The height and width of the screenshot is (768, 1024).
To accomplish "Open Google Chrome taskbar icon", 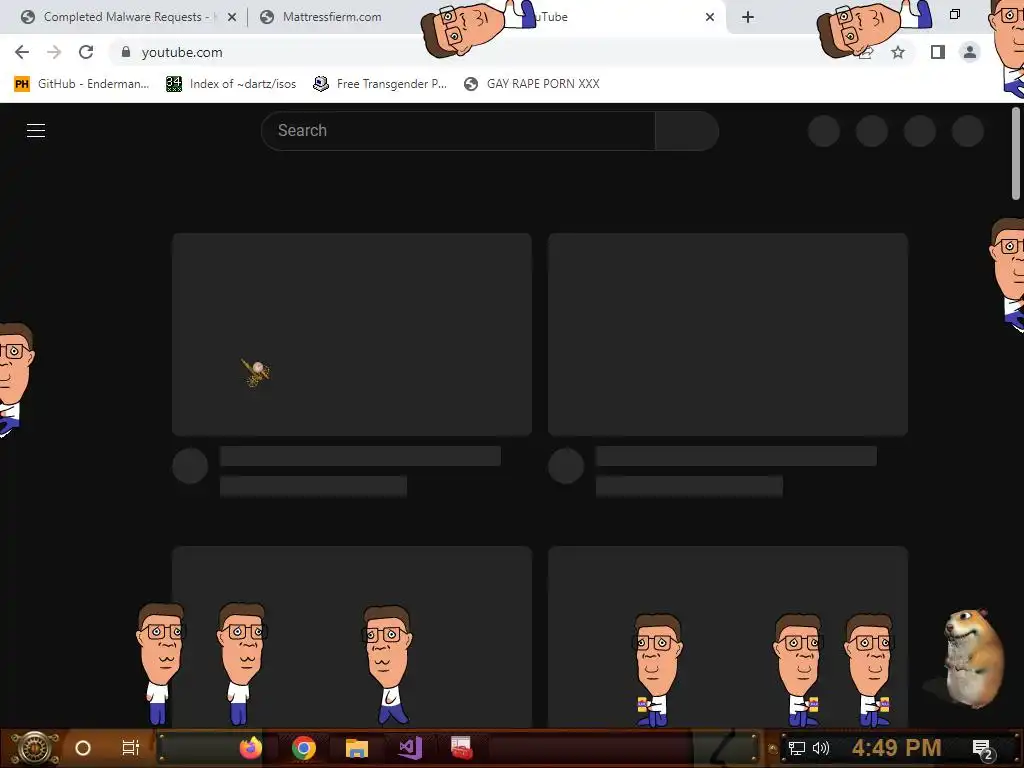I will click(x=304, y=748).
